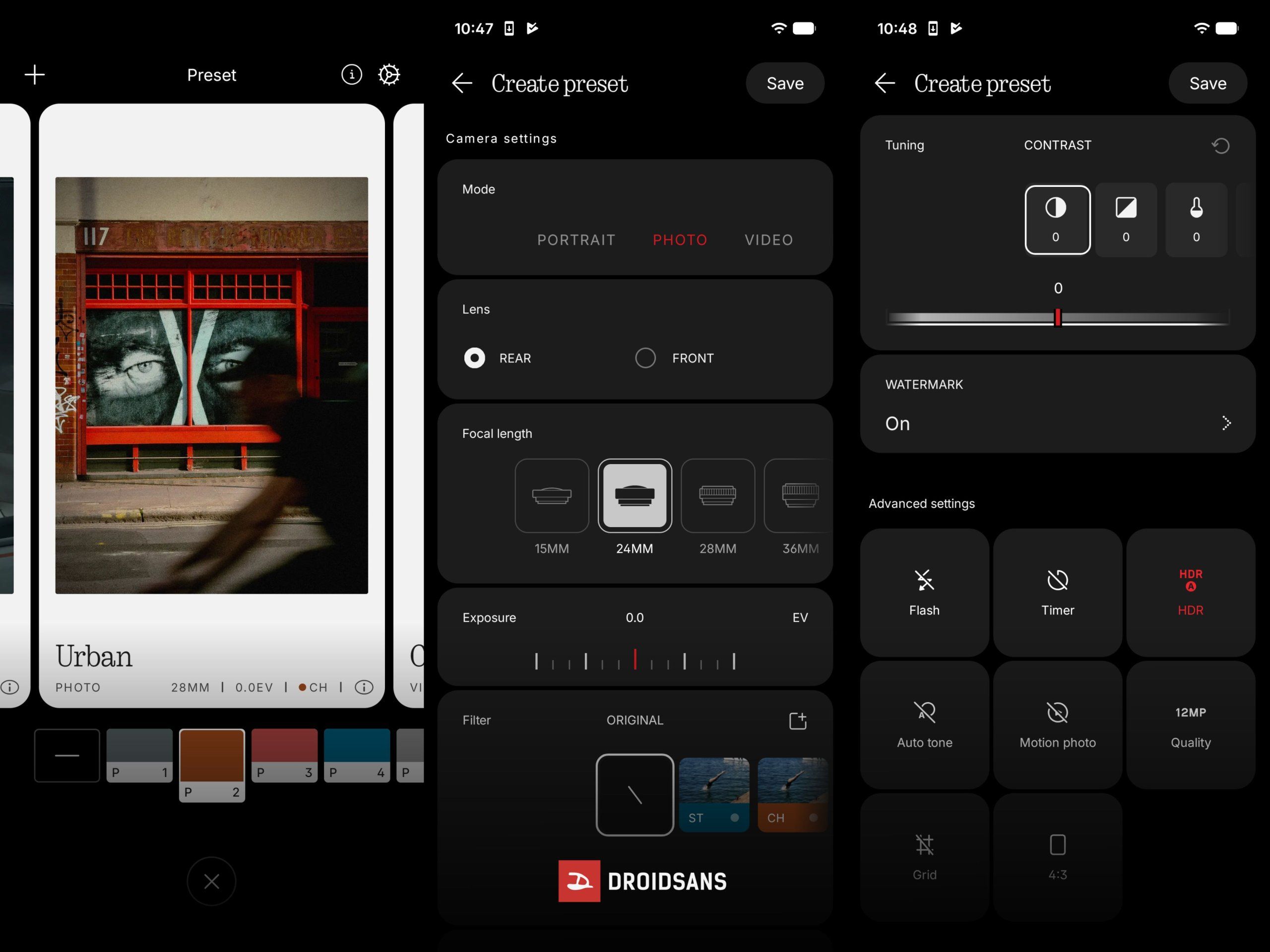Screen dimensions: 1270x952
Task: Reset tuning with the circular arrow icon
Action: coord(1220,146)
